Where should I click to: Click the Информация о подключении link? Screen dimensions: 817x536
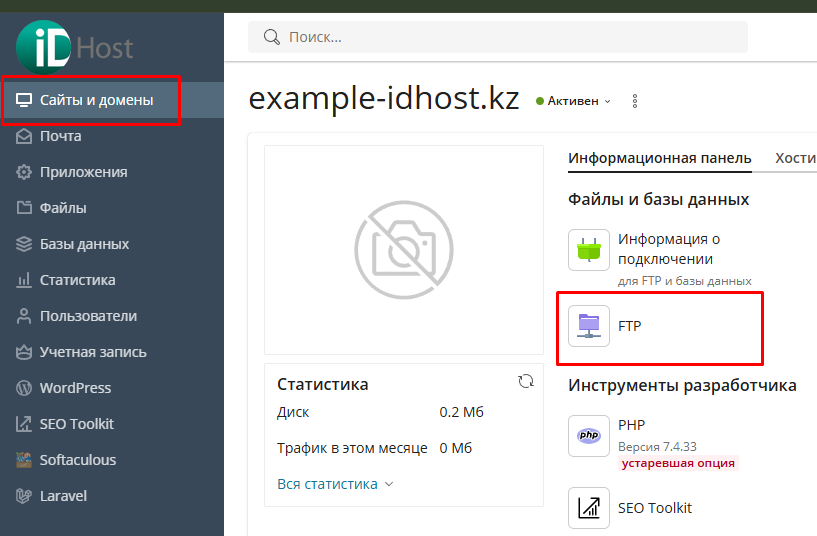668,248
